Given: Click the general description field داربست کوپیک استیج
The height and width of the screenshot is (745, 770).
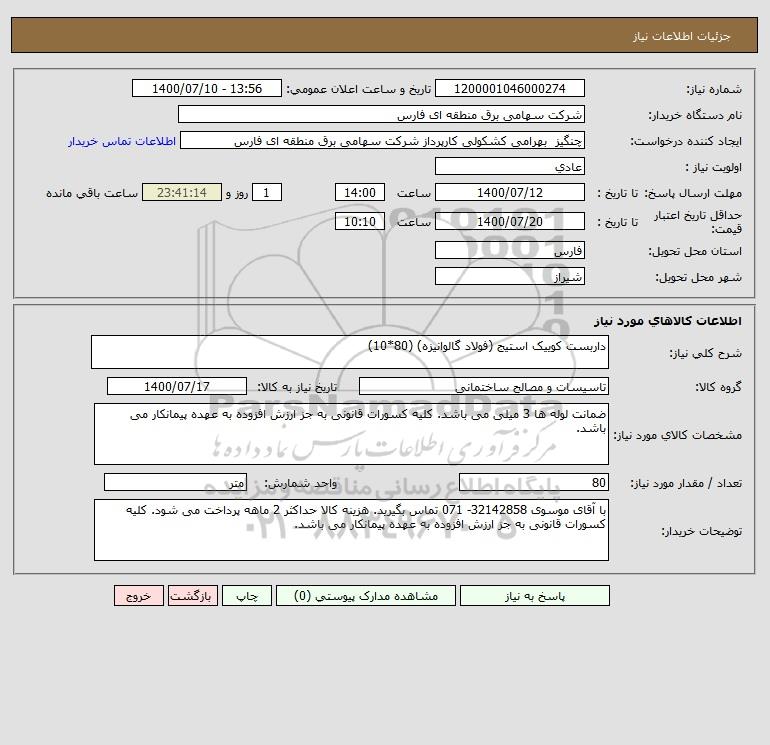Looking at the screenshot, I should 350,352.
